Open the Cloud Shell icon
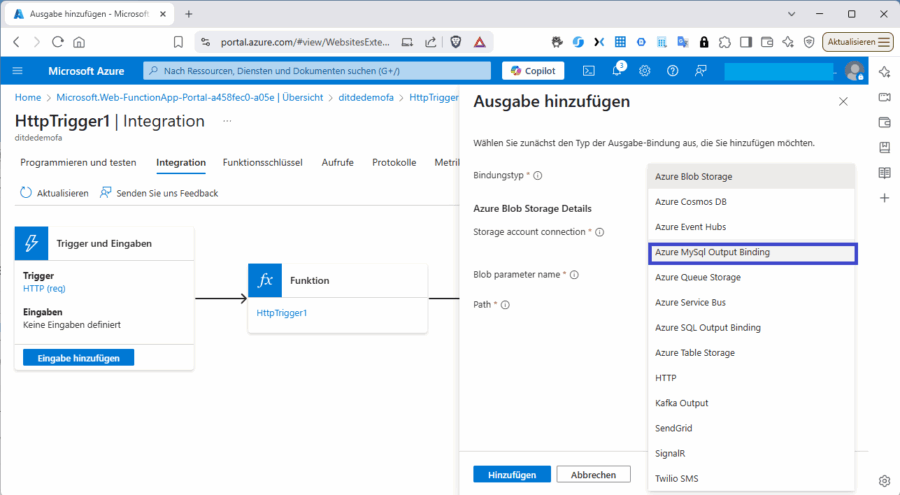The image size is (900, 495). 590,71
